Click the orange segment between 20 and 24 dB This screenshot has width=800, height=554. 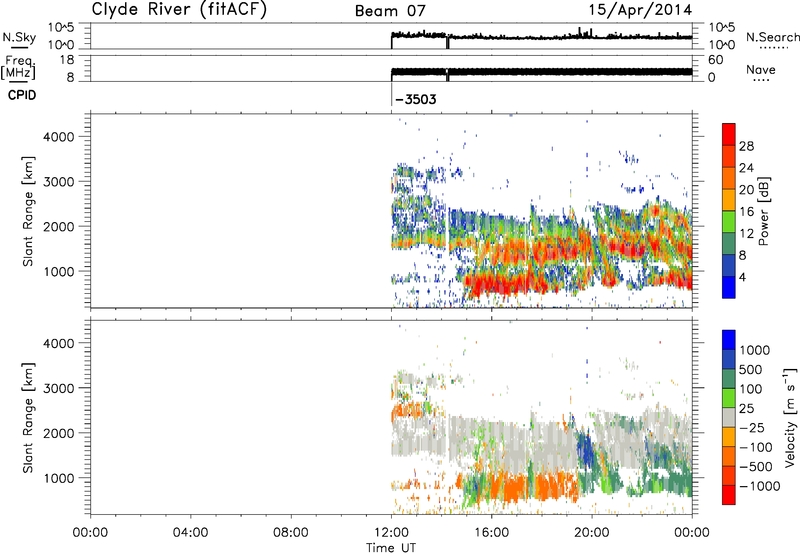pos(729,179)
